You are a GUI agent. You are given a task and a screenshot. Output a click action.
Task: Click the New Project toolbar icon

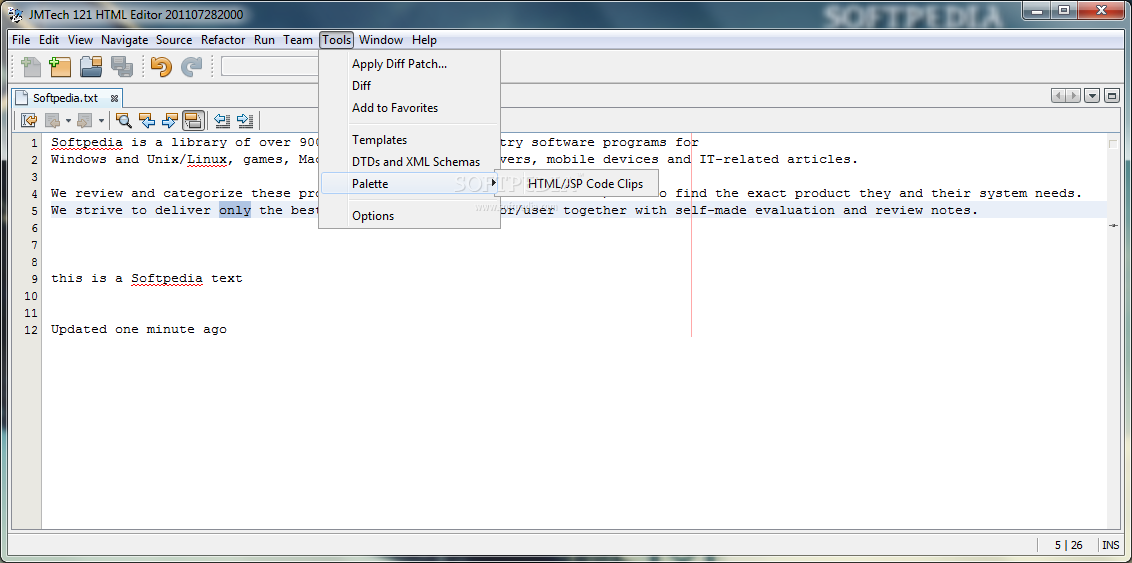[x=60, y=67]
